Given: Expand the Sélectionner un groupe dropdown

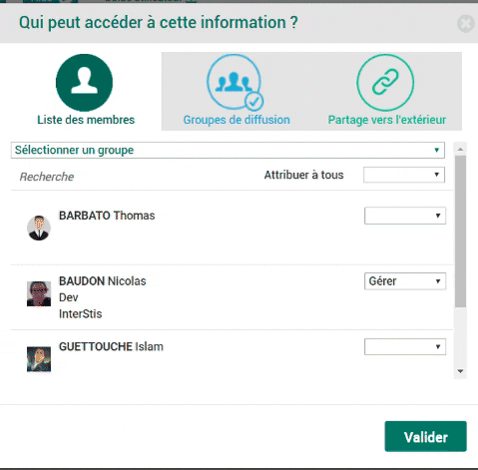Looking at the screenshot, I should pos(228,150).
